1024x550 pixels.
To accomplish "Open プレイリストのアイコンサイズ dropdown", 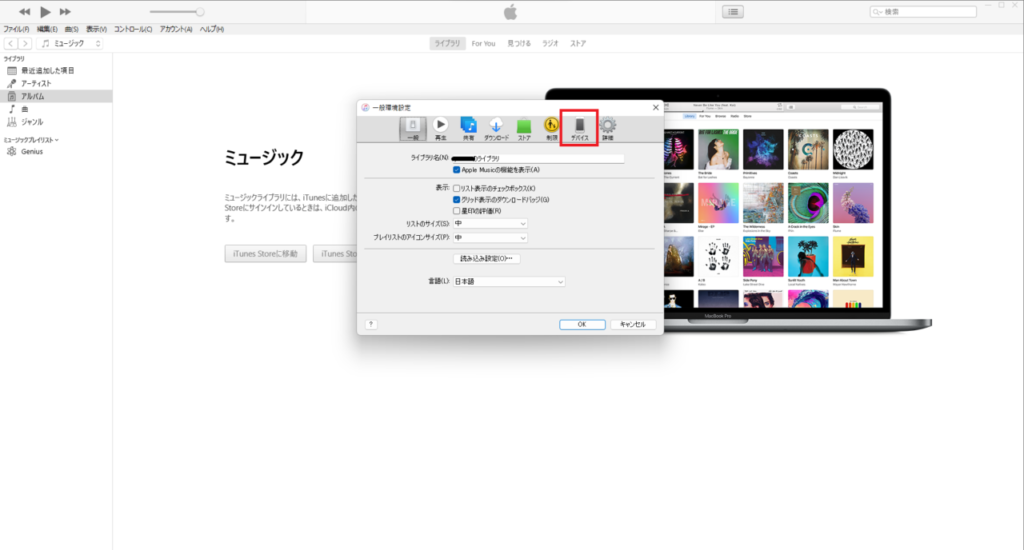I will 490,238.
